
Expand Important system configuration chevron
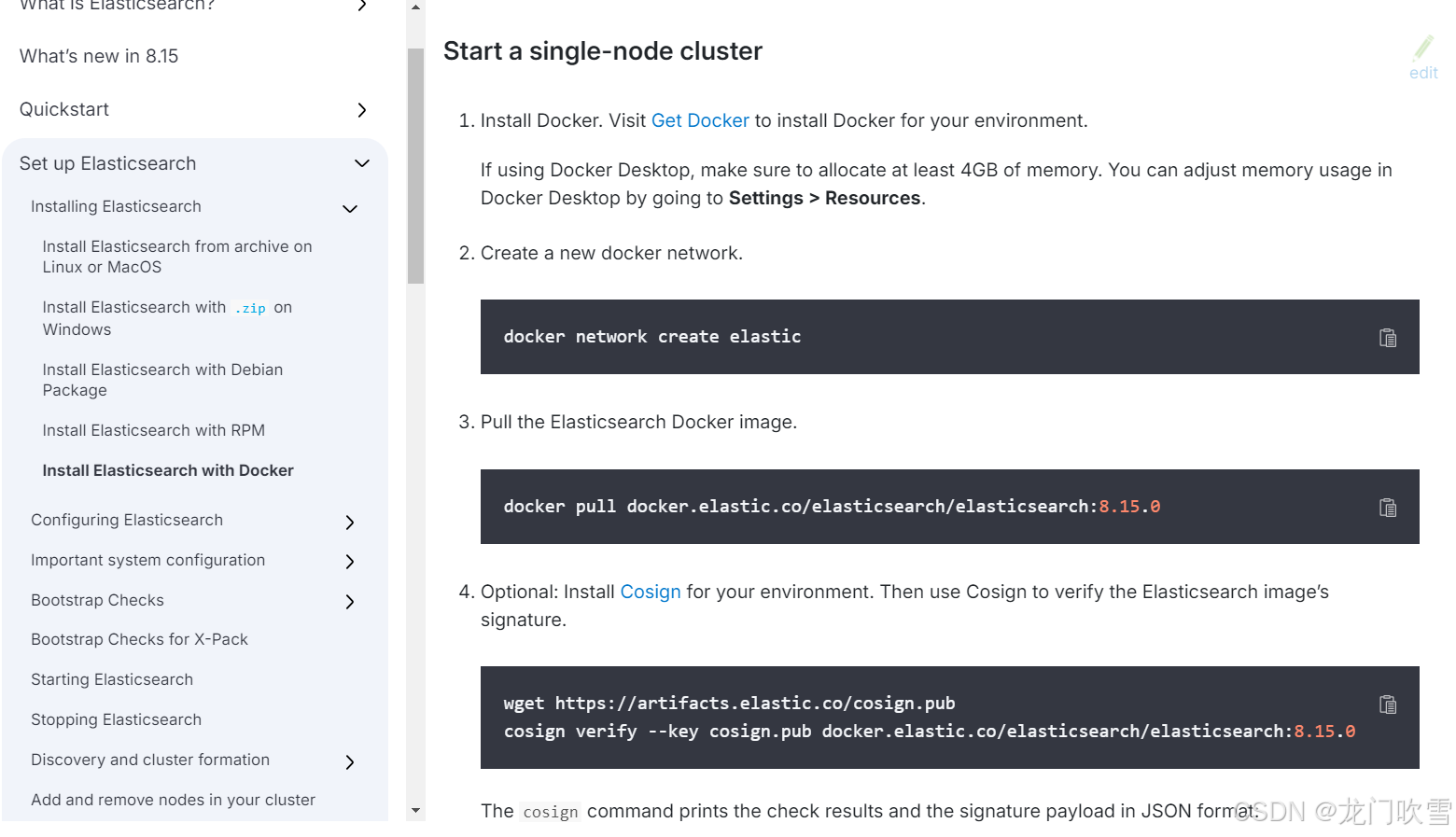[x=350, y=562]
